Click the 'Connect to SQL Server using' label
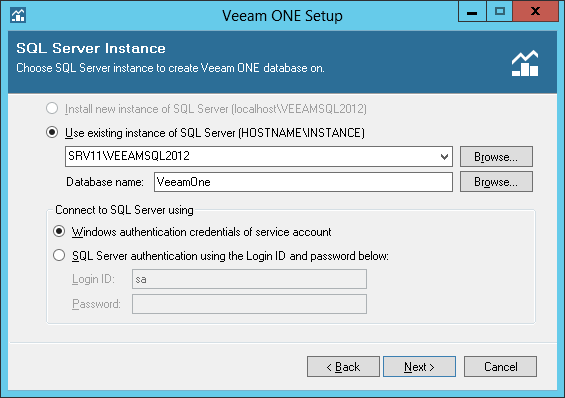Screen dimensions: 565x398 point(124,210)
